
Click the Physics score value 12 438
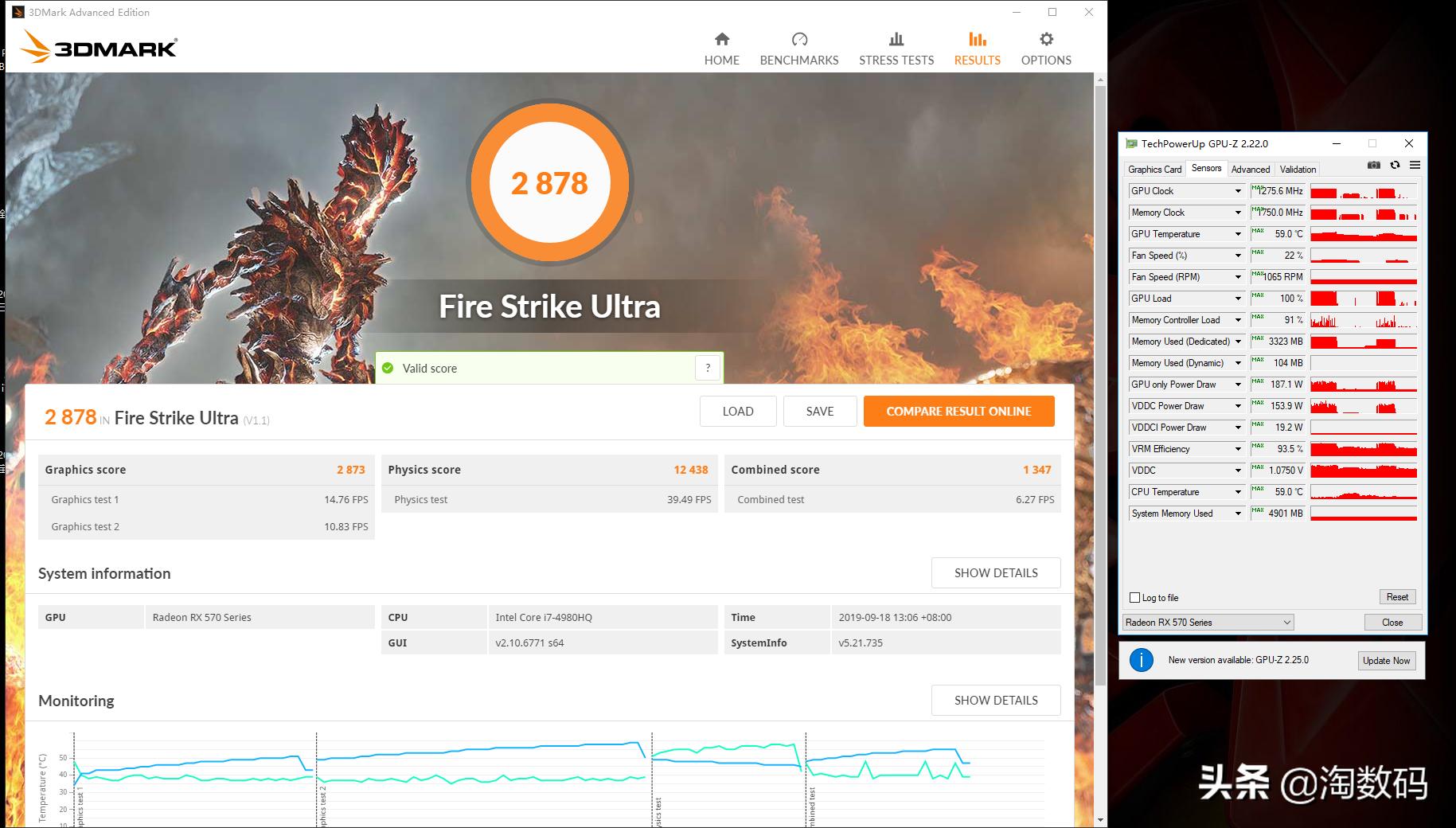(x=691, y=470)
